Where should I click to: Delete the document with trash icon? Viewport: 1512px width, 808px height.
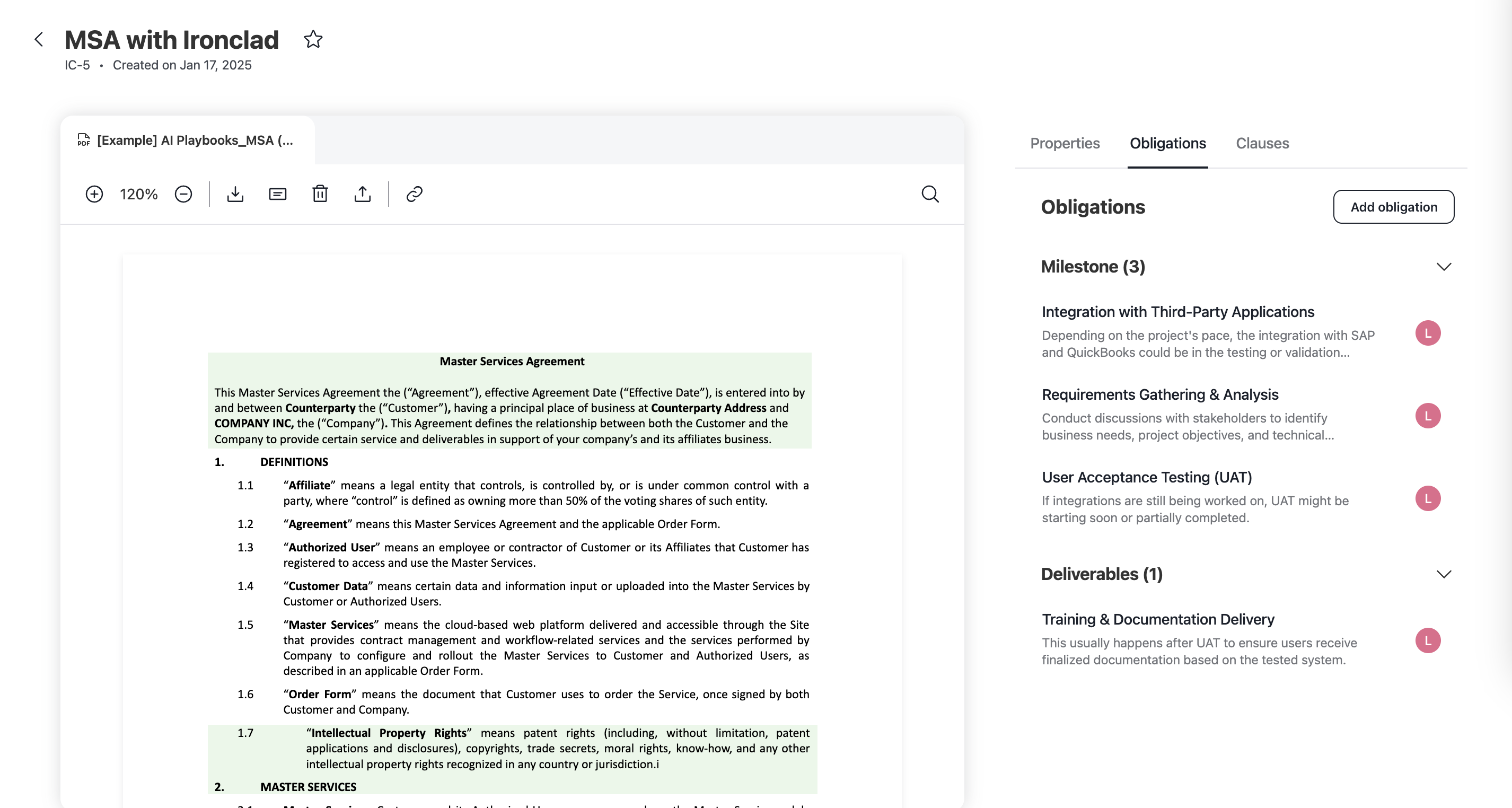click(x=320, y=194)
